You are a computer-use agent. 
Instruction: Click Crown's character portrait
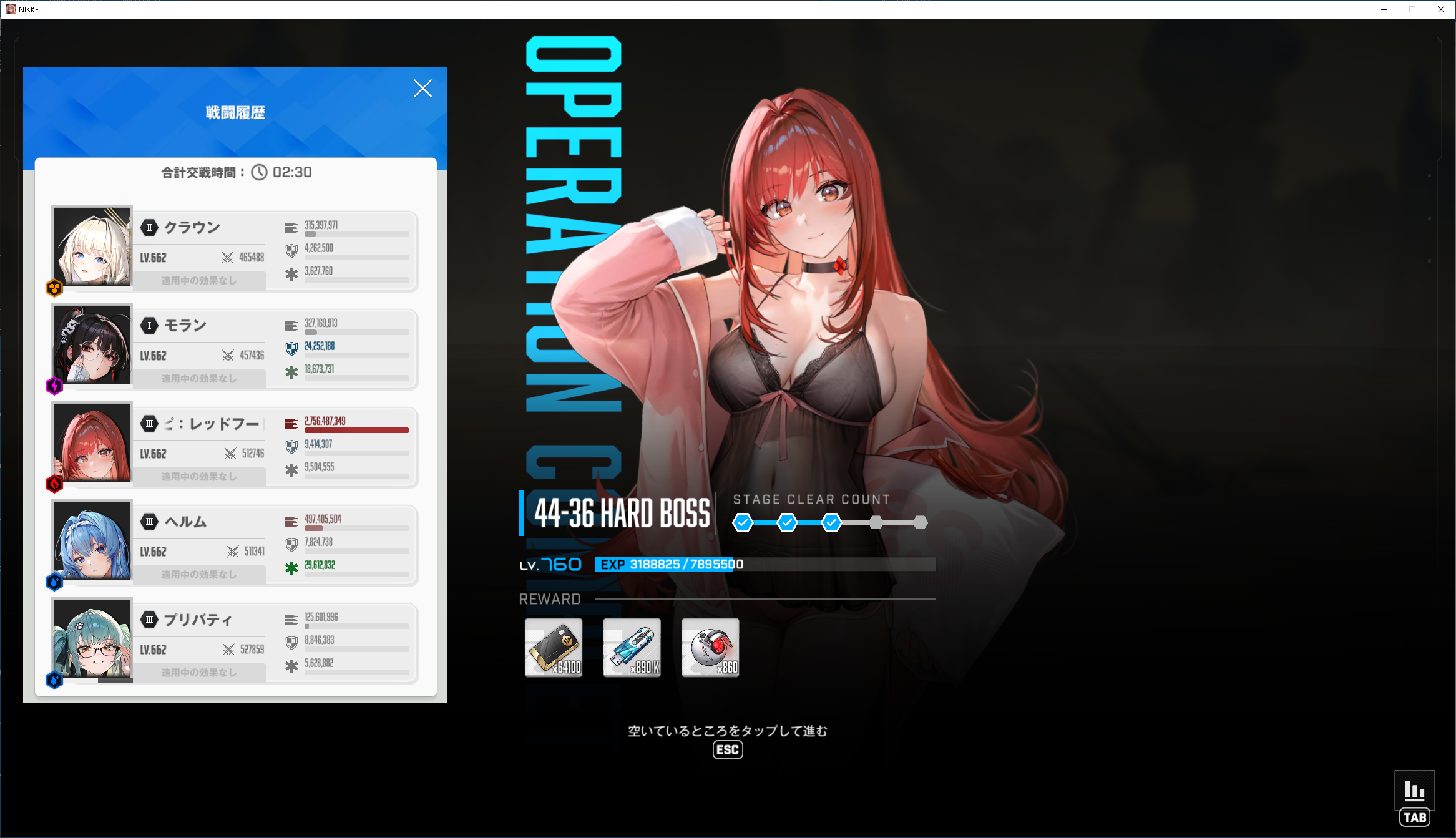coord(92,246)
